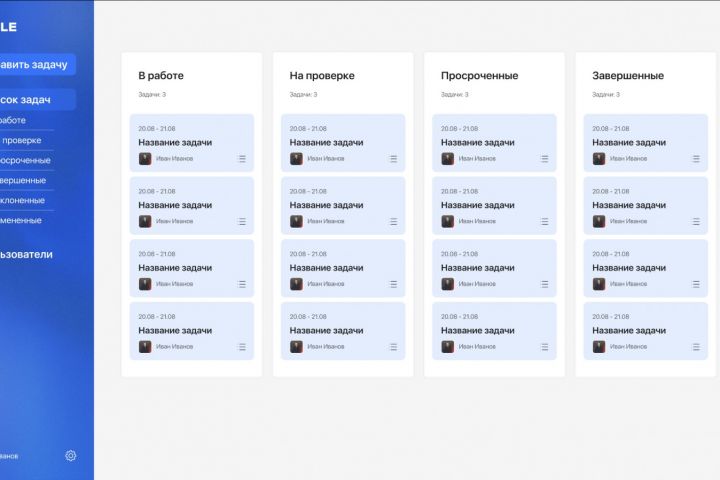This screenshot has height=480, width=720.
Task: Click avatar on fourth Завершенные card
Action: tap(599, 347)
